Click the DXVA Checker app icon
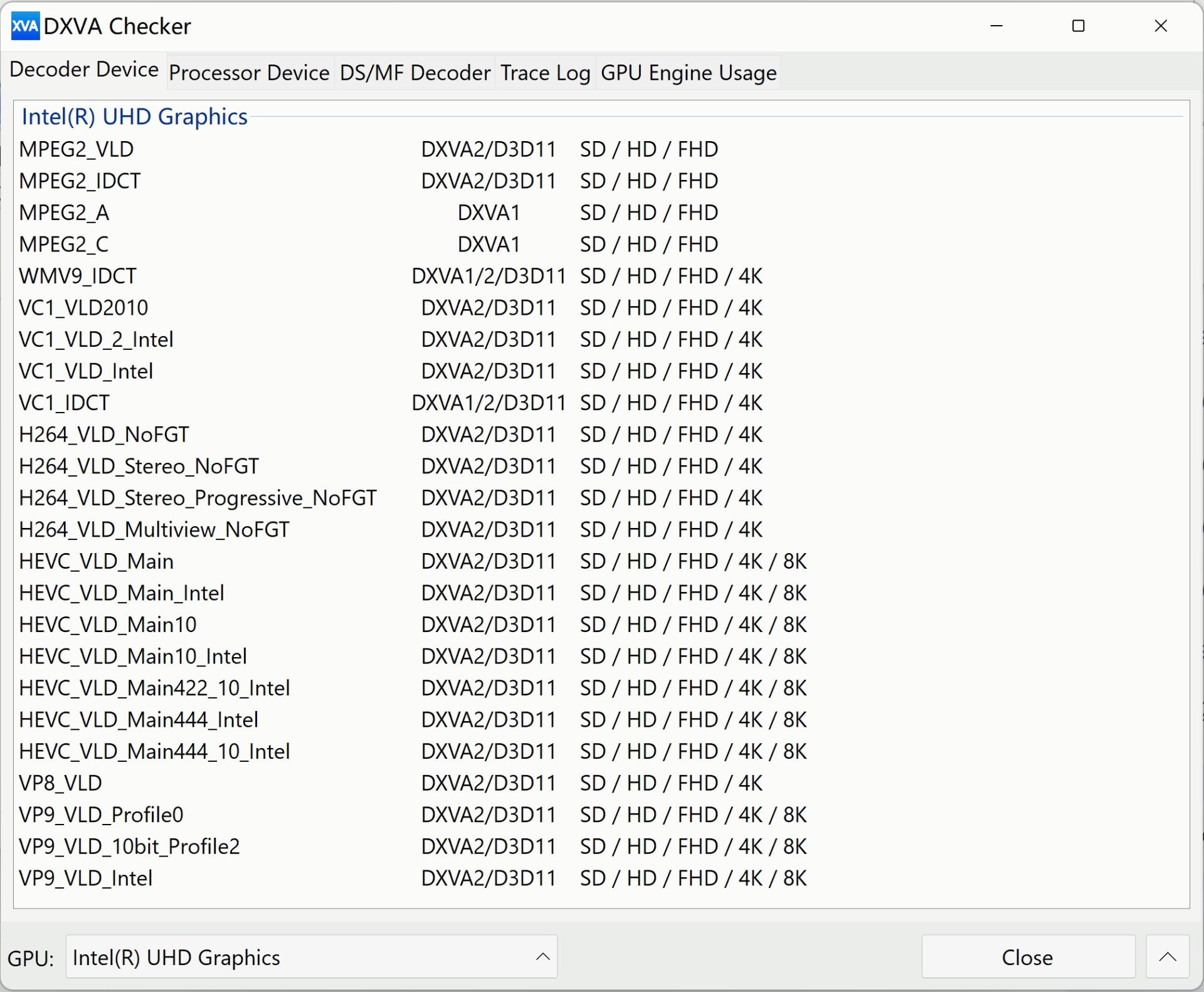The width and height of the screenshot is (1204, 992). (25, 26)
